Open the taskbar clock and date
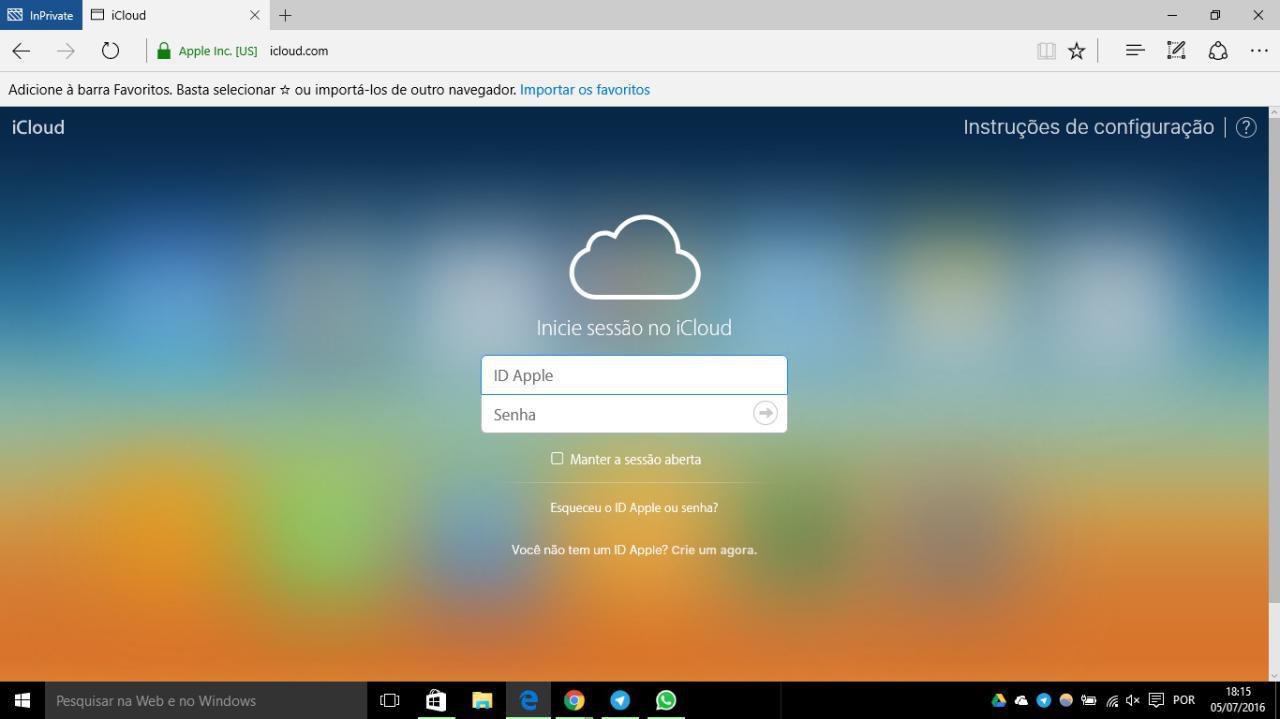 point(1238,700)
